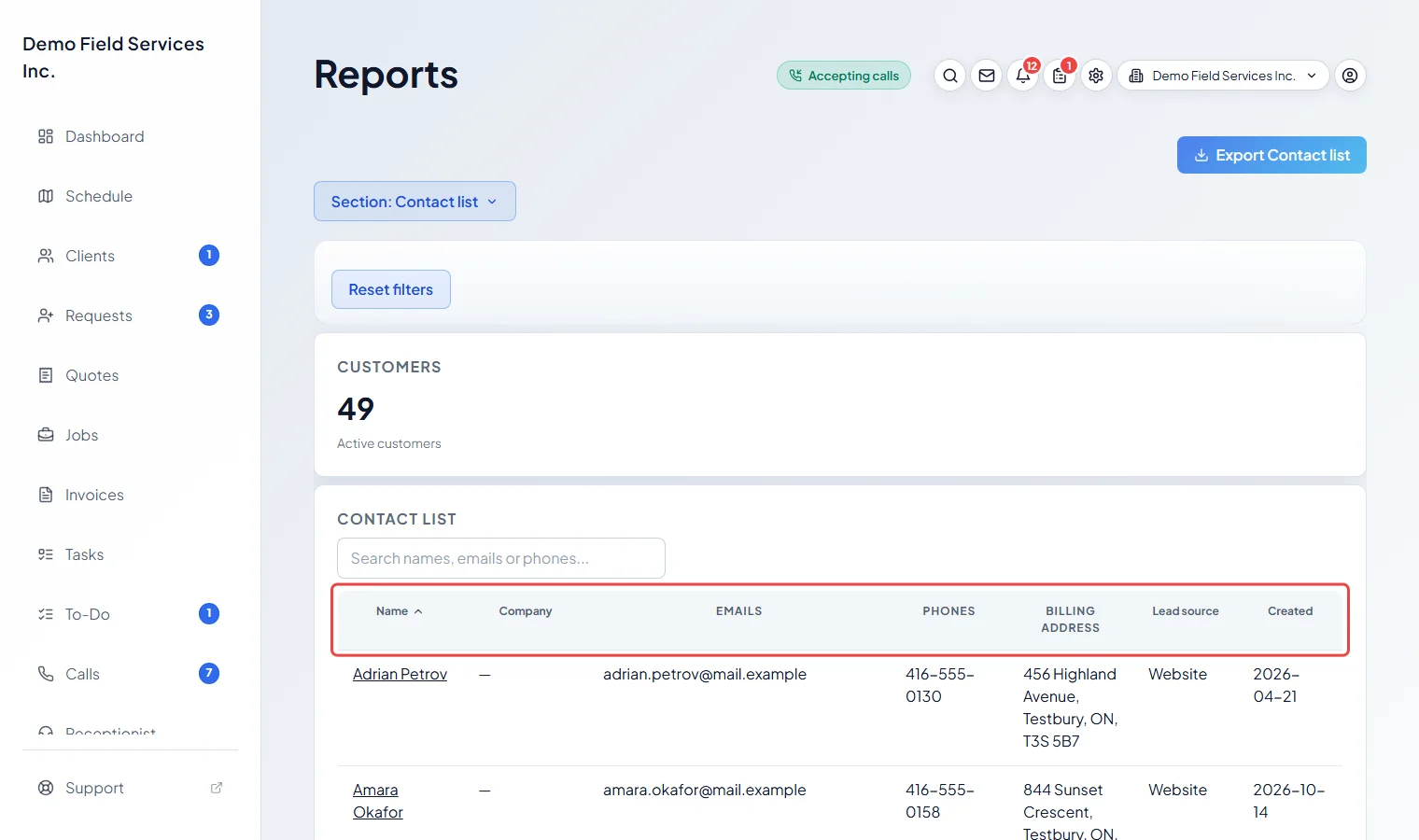The width and height of the screenshot is (1419, 840).
Task: Click Created date 2026-04-21
Action: coord(1276,685)
